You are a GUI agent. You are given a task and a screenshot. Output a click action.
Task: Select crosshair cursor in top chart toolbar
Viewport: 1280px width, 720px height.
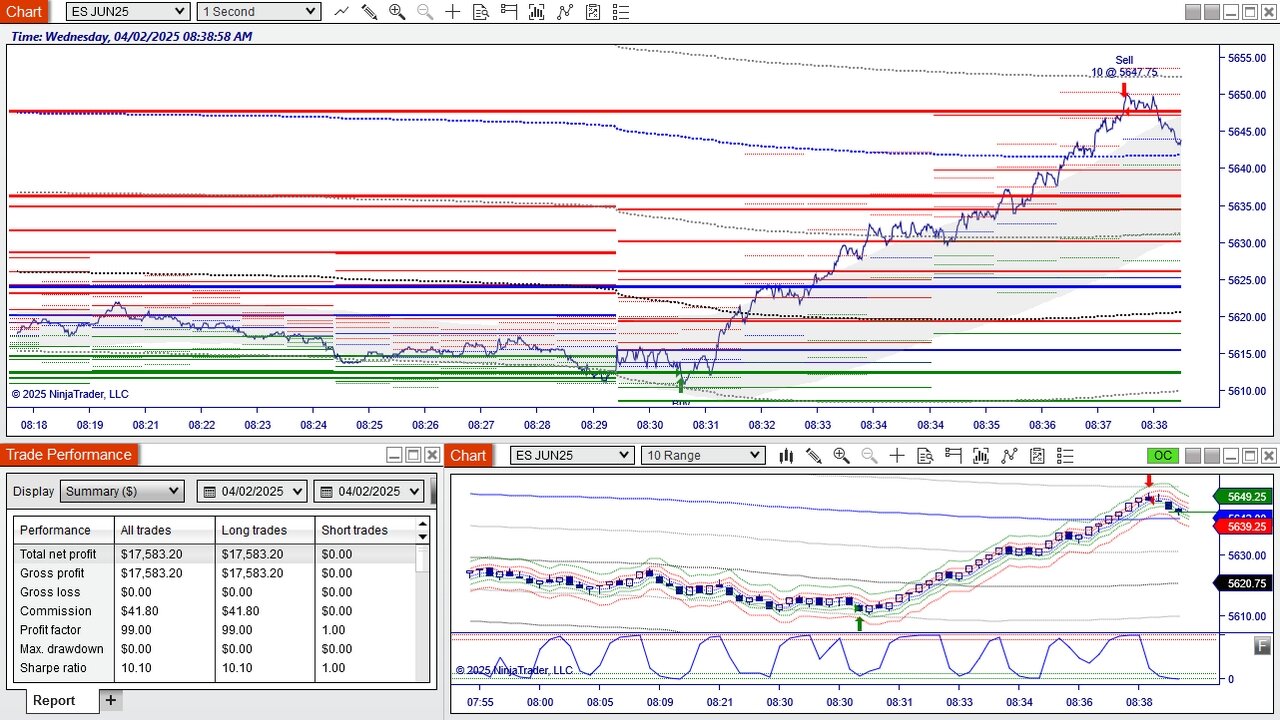tap(453, 12)
